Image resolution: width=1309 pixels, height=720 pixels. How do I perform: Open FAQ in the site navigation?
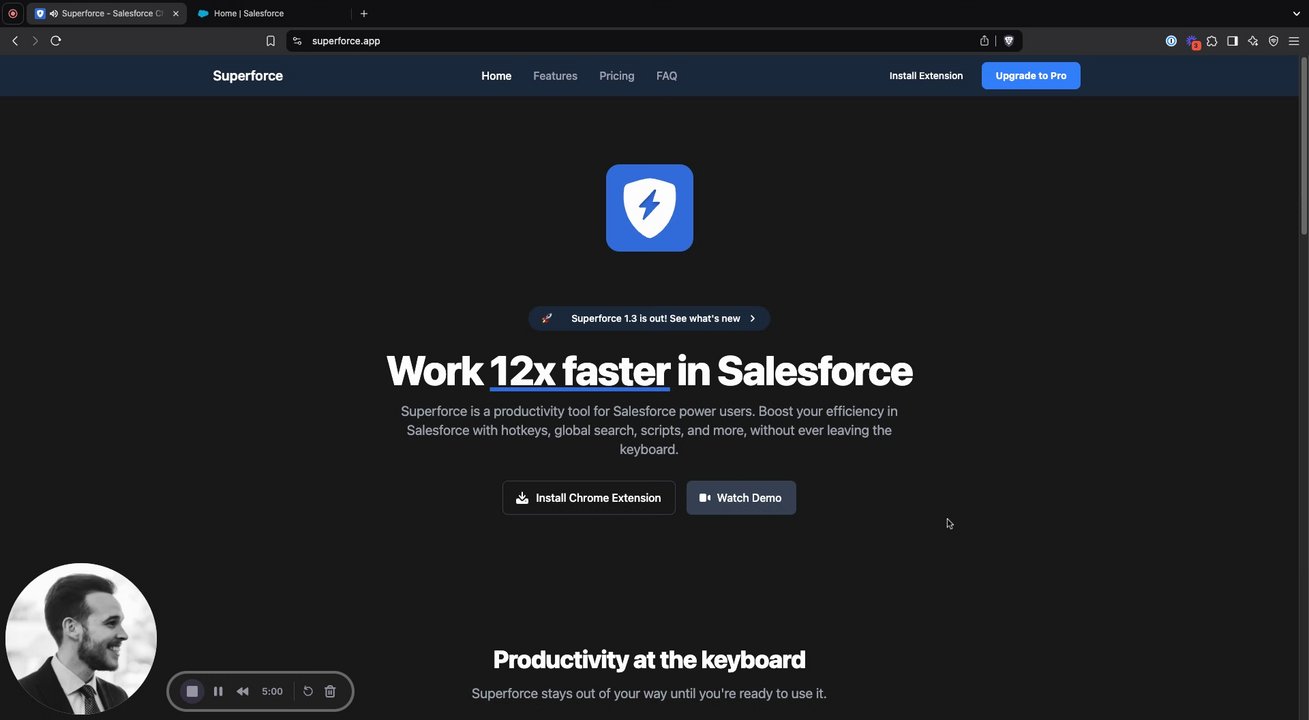point(667,76)
